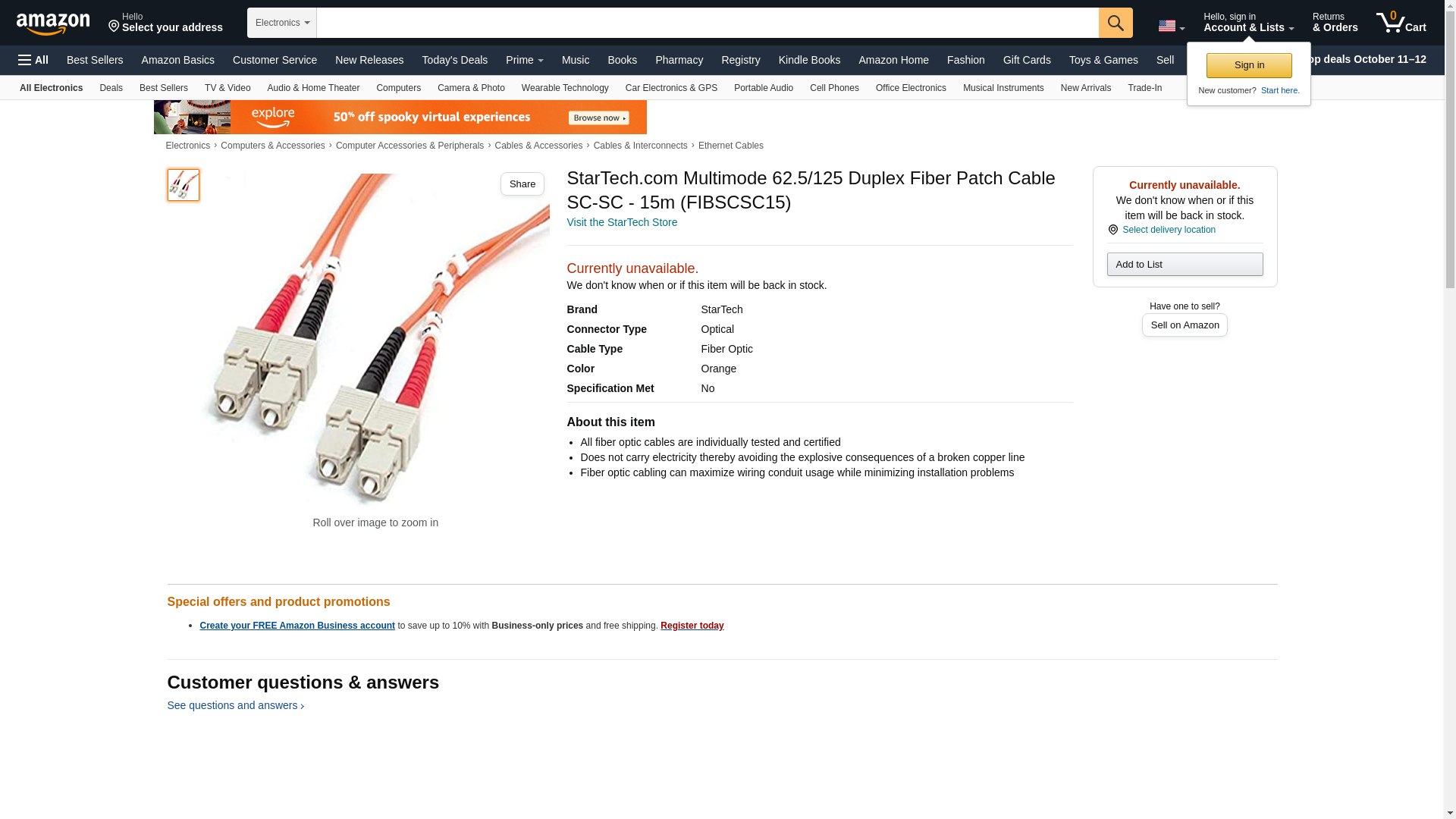Open Wearable Technology category tab
The height and width of the screenshot is (819, 1456).
tap(565, 88)
